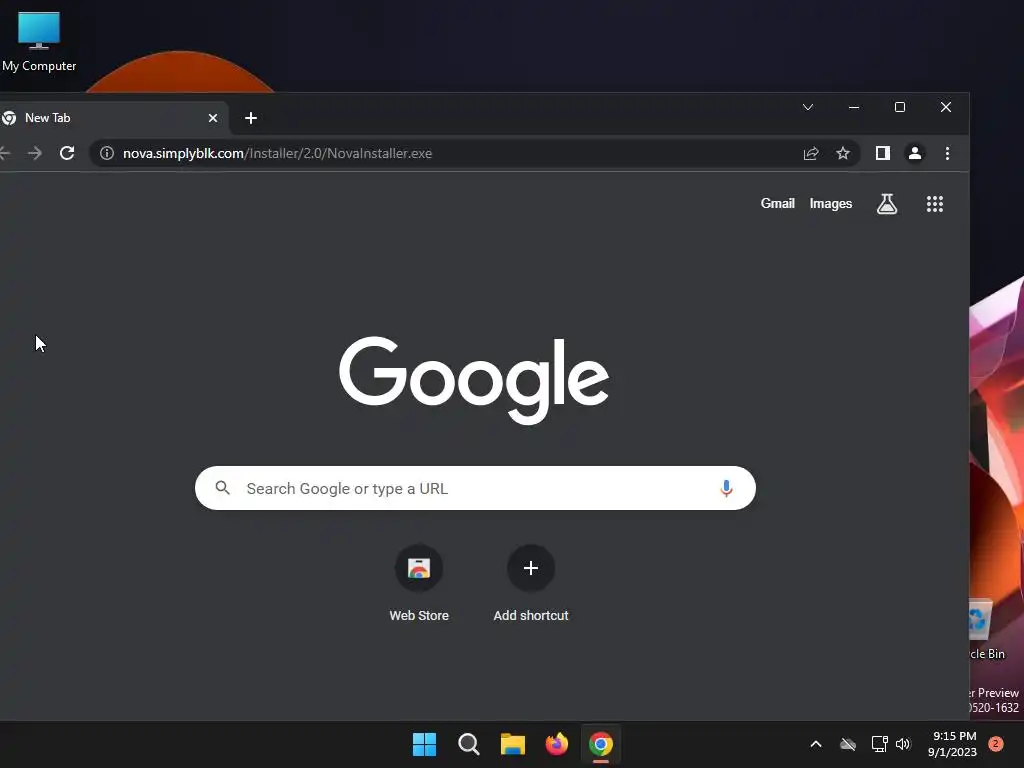
Task: Close the New Tab tab
Action: click(213, 118)
